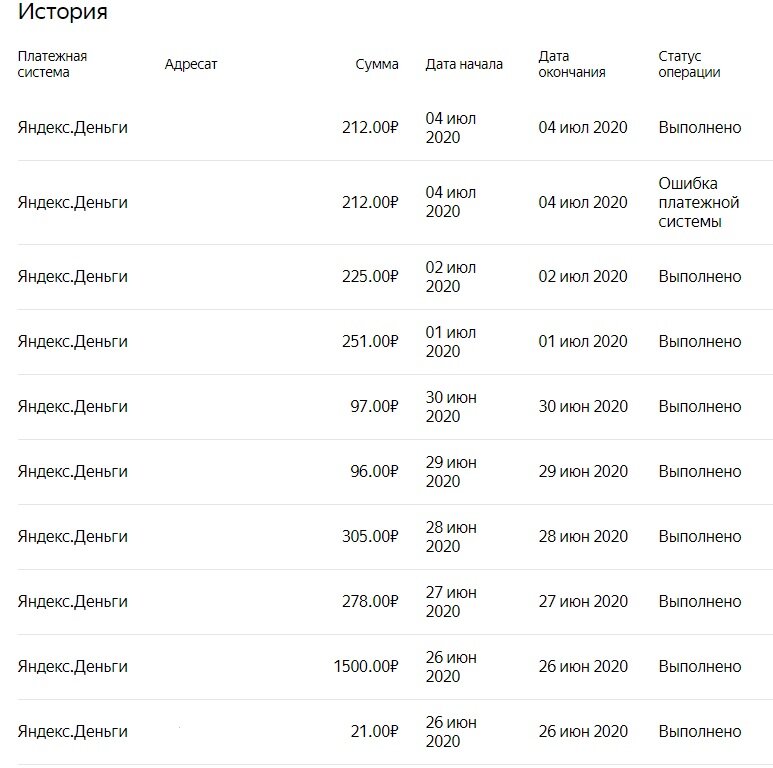Select Яндекс.Деньги in the 30 июн row
Image resolution: width=773 pixels, height=768 pixels.
tap(73, 407)
